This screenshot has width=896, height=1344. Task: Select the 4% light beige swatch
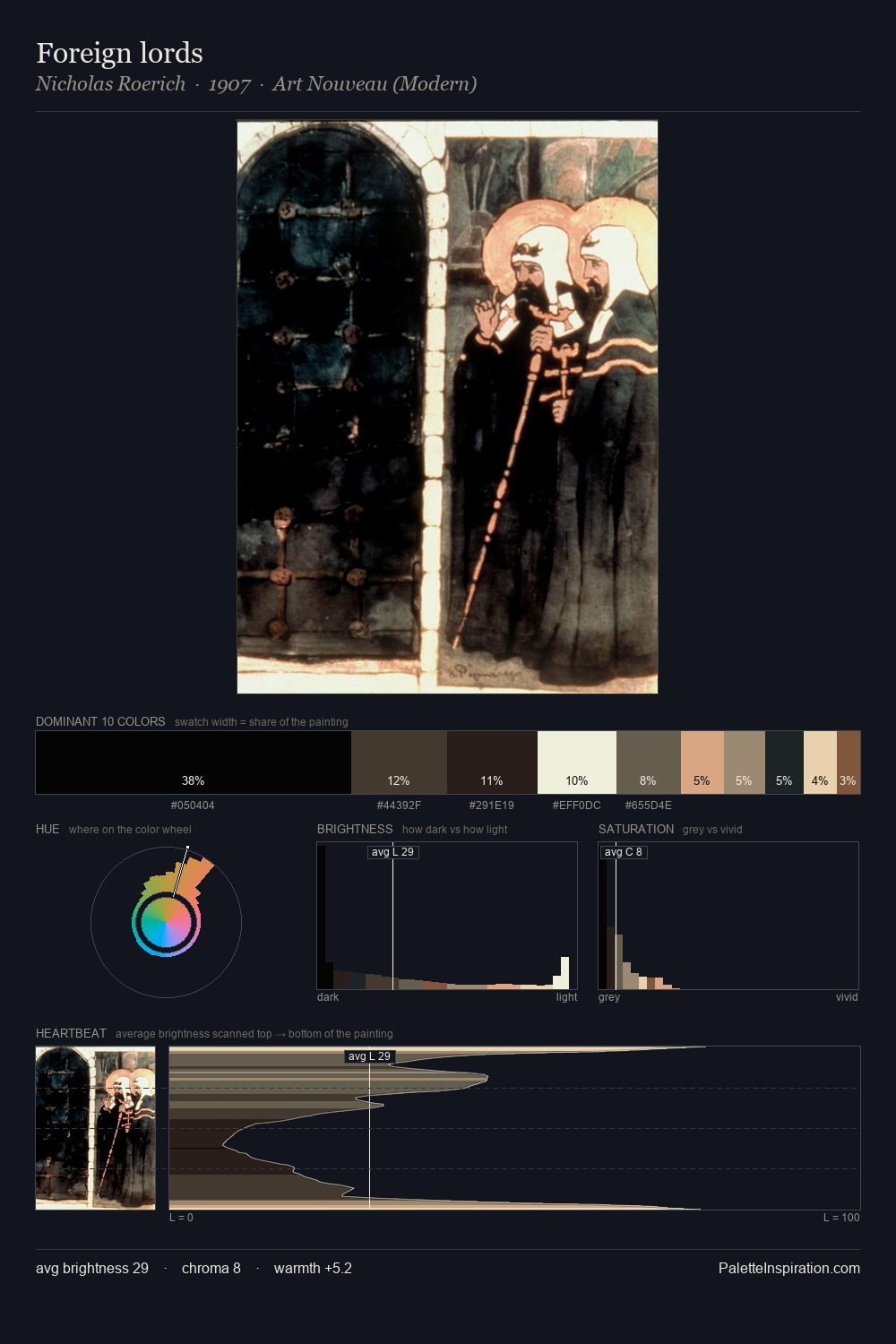coord(820,762)
